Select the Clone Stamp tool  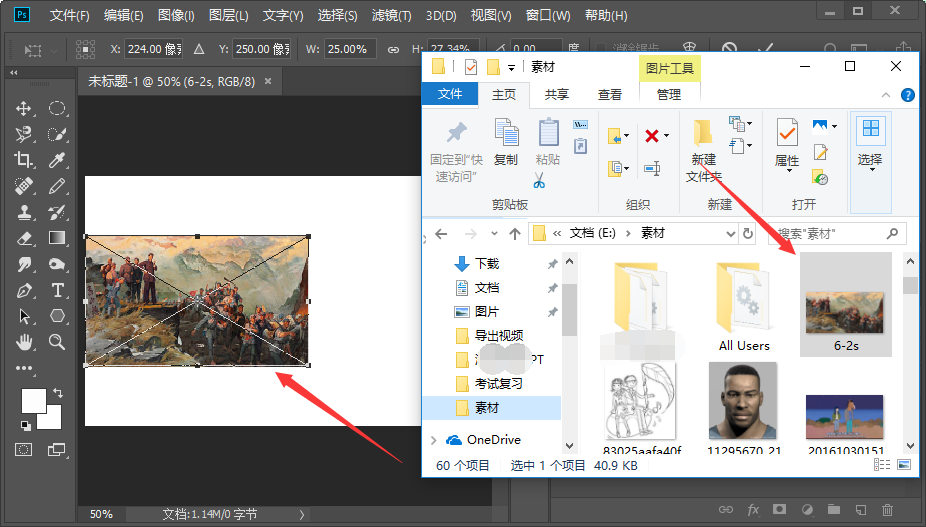24,212
